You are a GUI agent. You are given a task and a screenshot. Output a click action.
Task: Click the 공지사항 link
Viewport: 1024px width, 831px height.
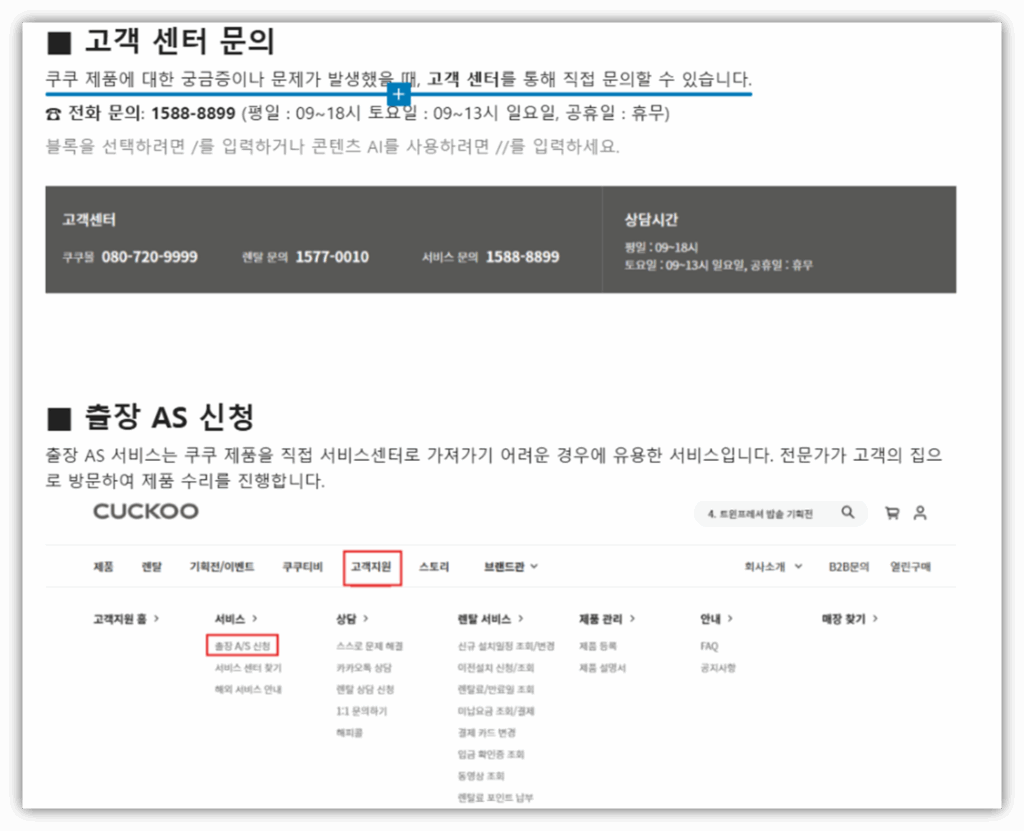pos(718,668)
